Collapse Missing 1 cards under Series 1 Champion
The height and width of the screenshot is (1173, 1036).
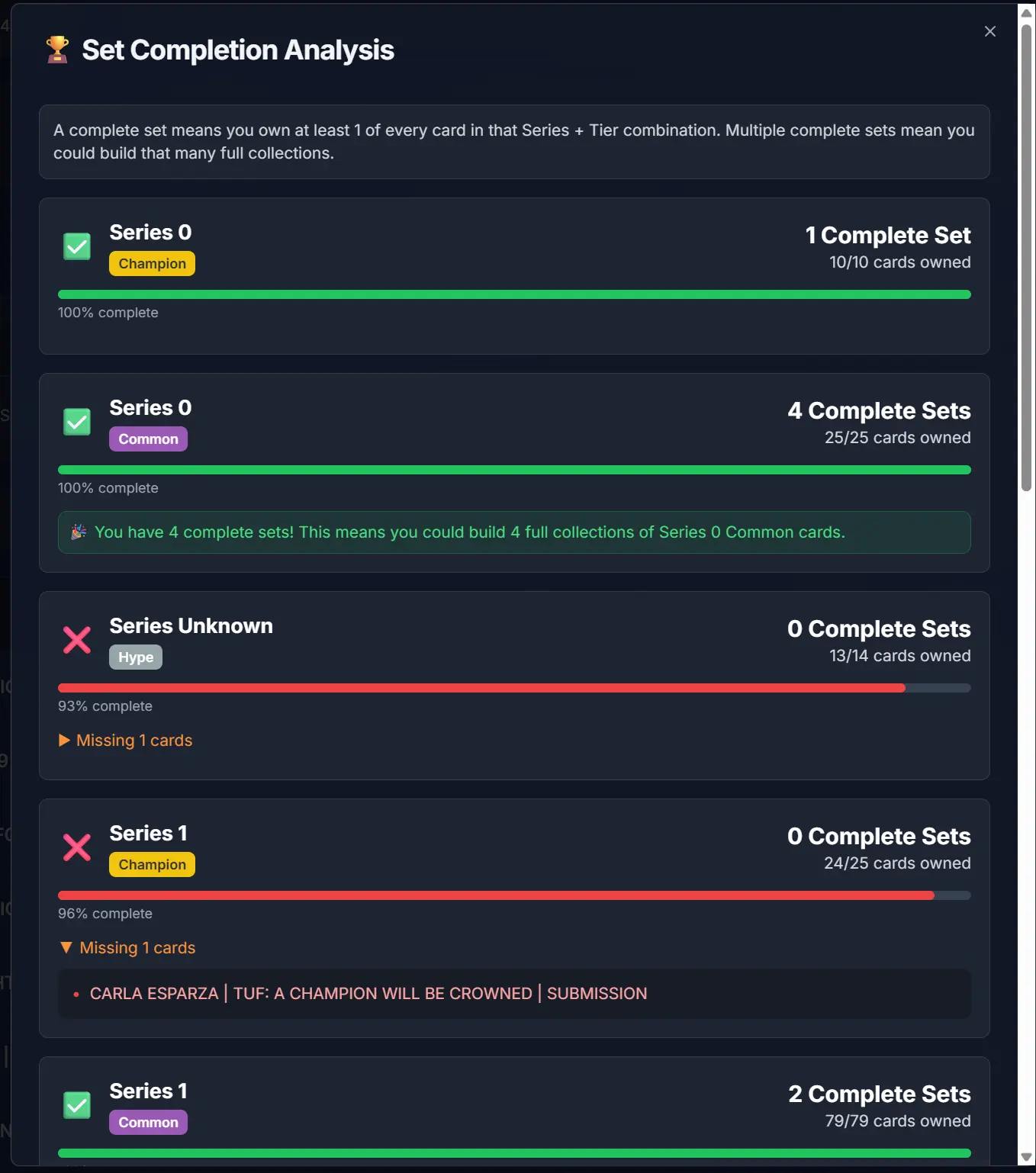(x=127, y=947)
